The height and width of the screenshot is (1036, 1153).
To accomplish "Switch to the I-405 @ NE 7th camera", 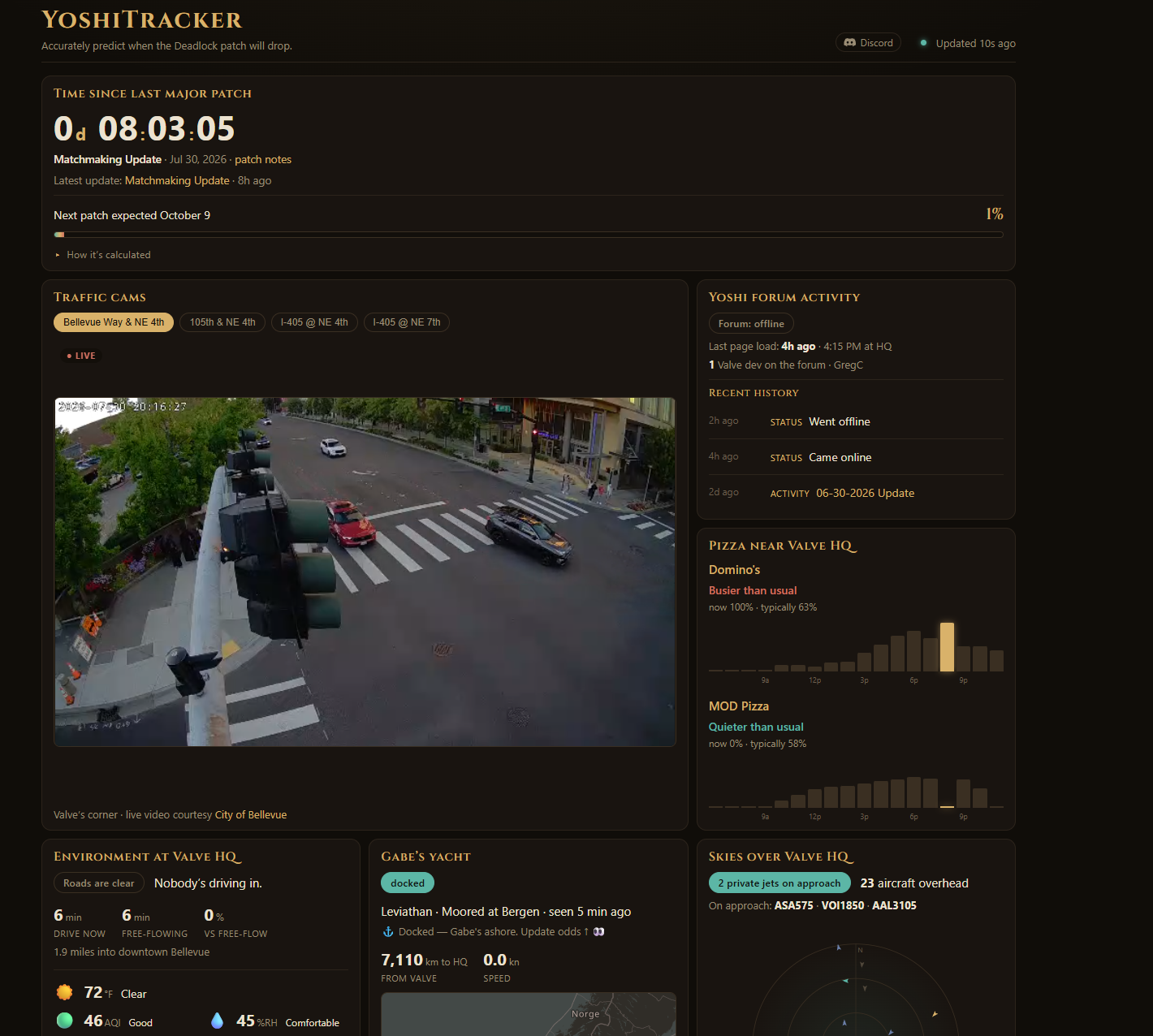I will point(407,322).
